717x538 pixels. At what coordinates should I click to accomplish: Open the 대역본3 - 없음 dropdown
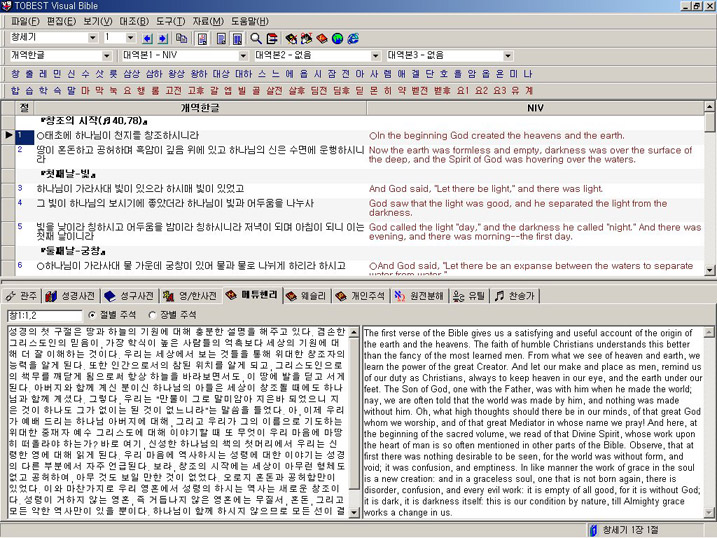pos(508,56)
